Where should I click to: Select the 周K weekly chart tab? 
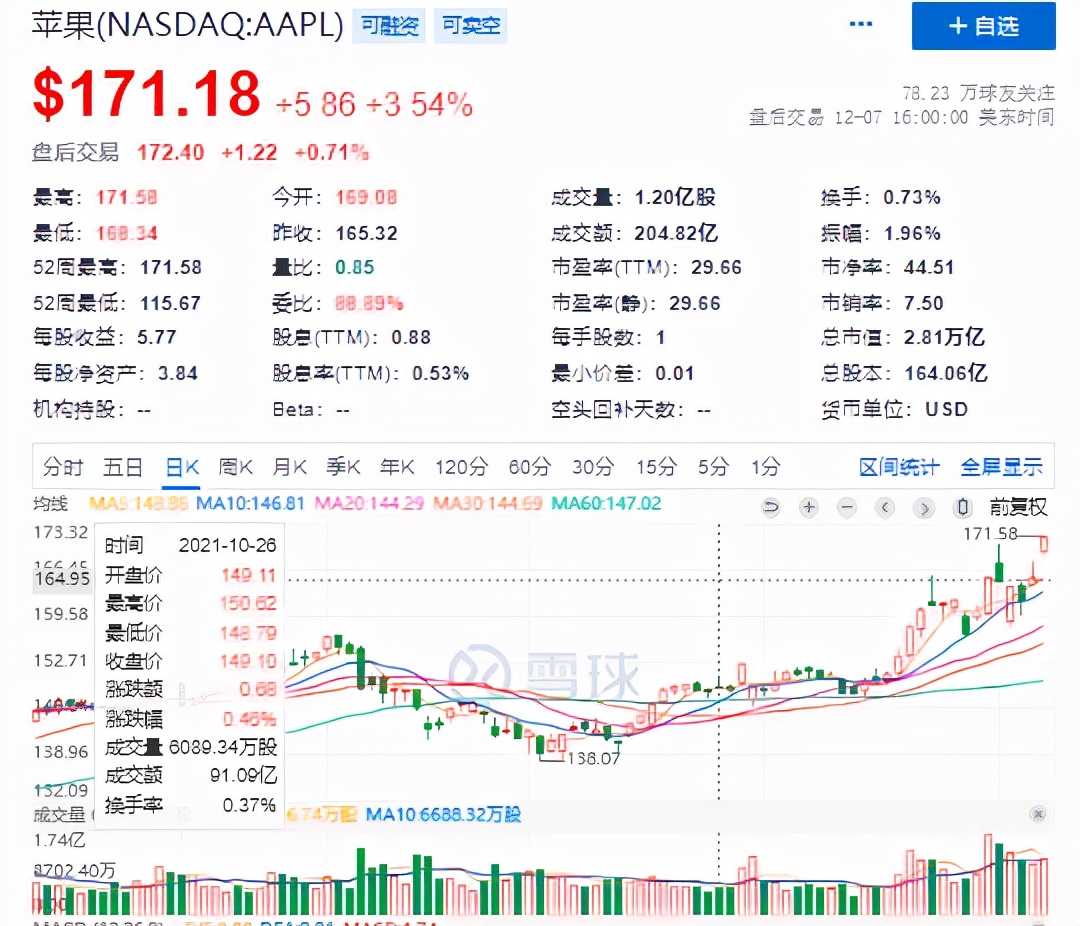click(x=236, y=467)
